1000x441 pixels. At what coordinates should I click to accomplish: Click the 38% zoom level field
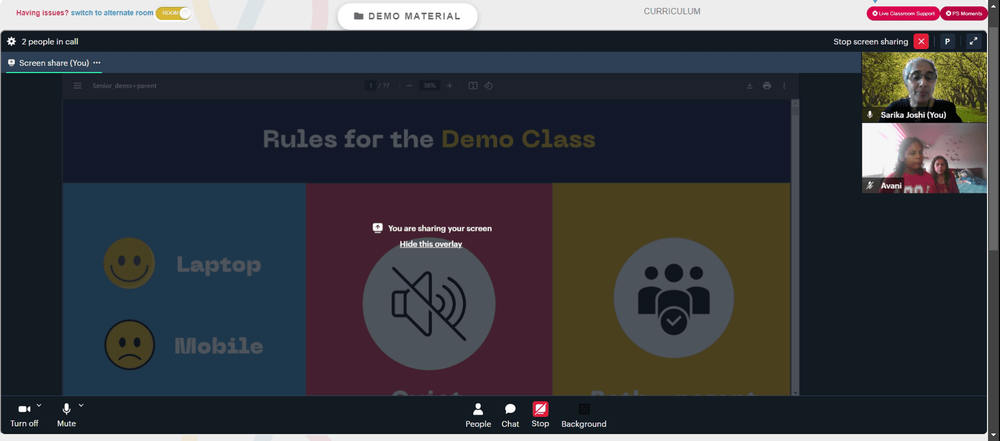click(429, 86)
